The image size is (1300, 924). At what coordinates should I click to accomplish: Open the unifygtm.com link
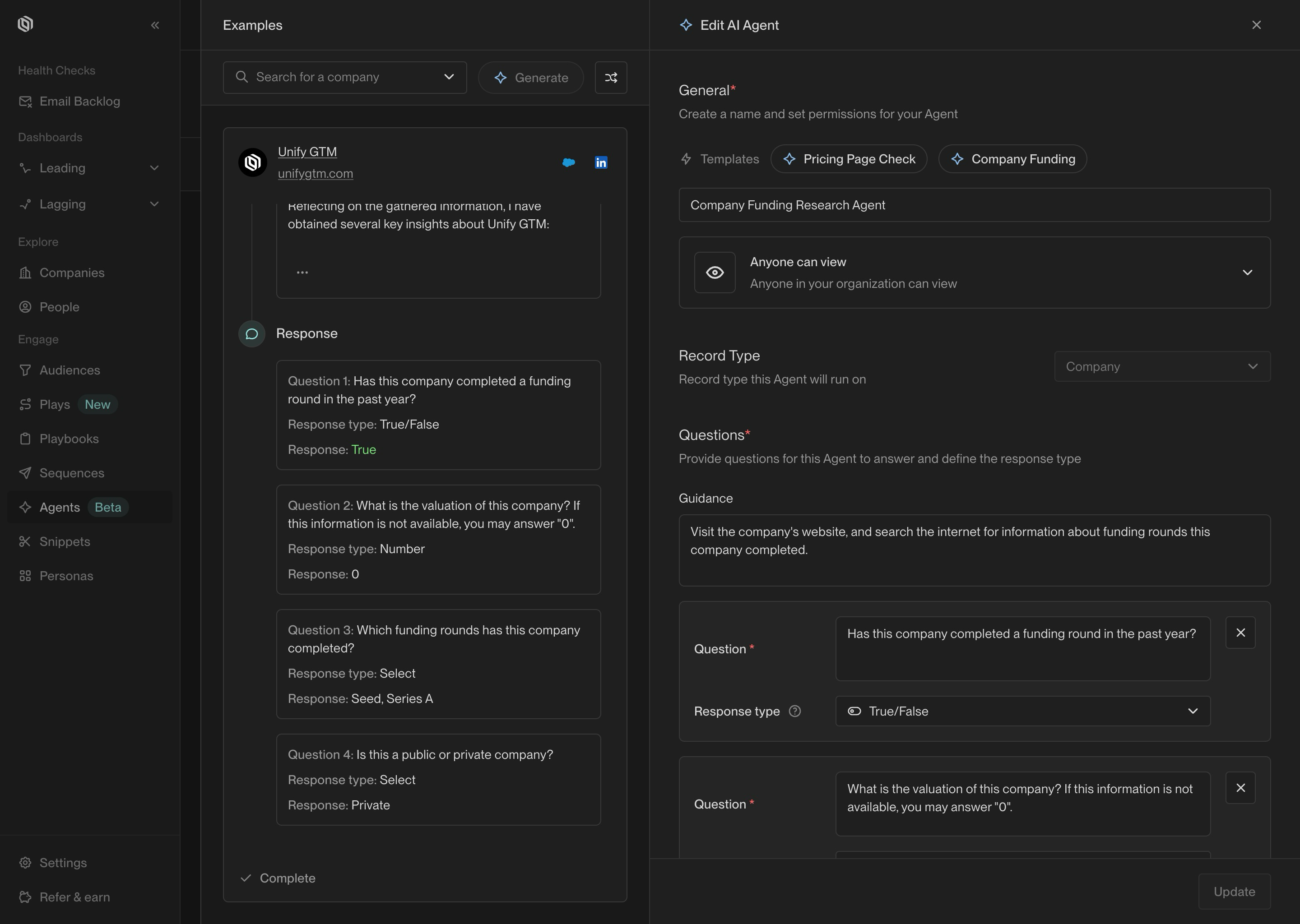pyautogui.click(x=316, y=174)
